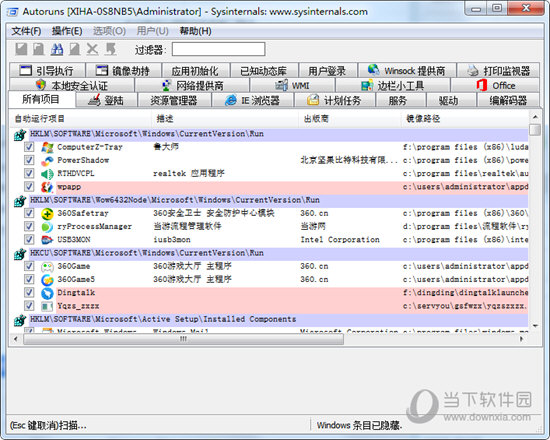Image resolution: width=550 pixels, height=440 pixels.
Task: Click the PowerShadow entry icon
Action: click(x=47, y=161)
